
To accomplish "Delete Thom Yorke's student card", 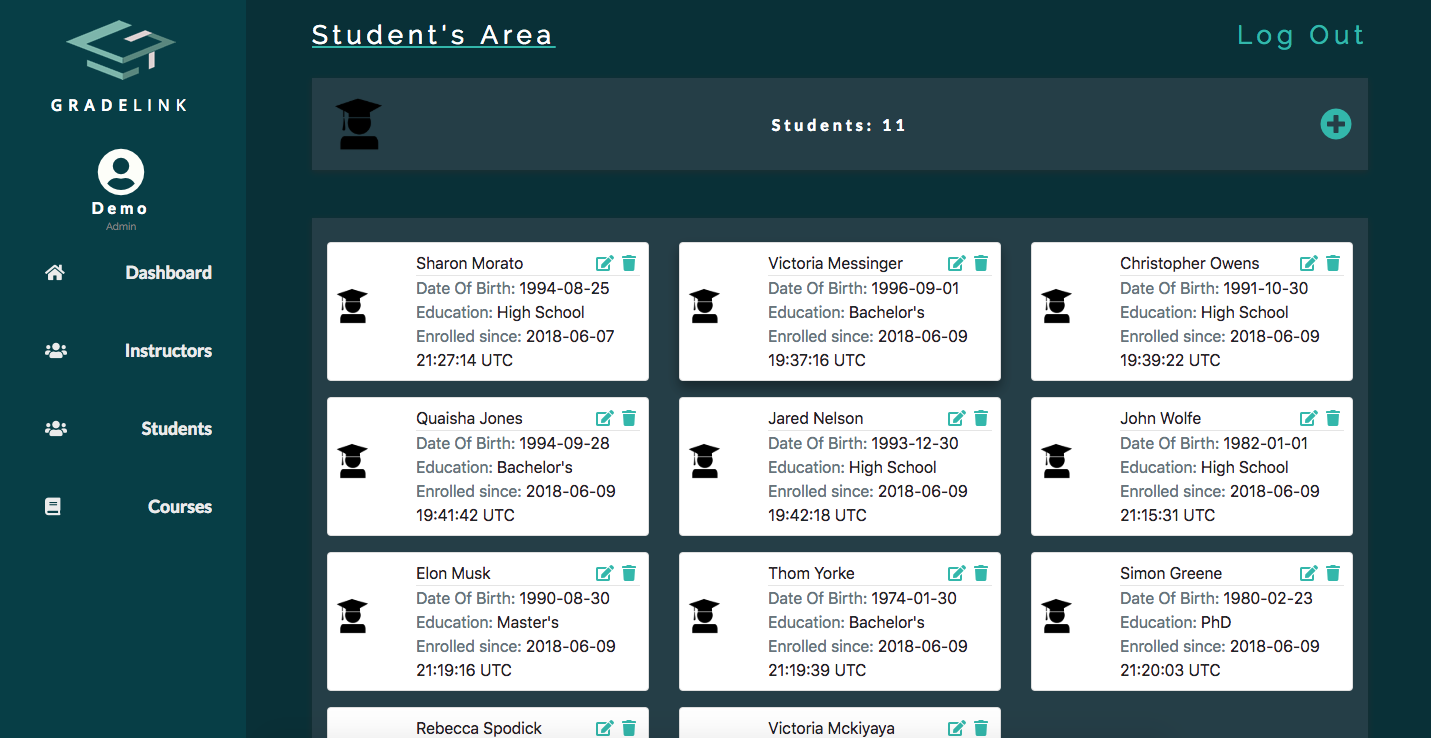I will [981, 573].
